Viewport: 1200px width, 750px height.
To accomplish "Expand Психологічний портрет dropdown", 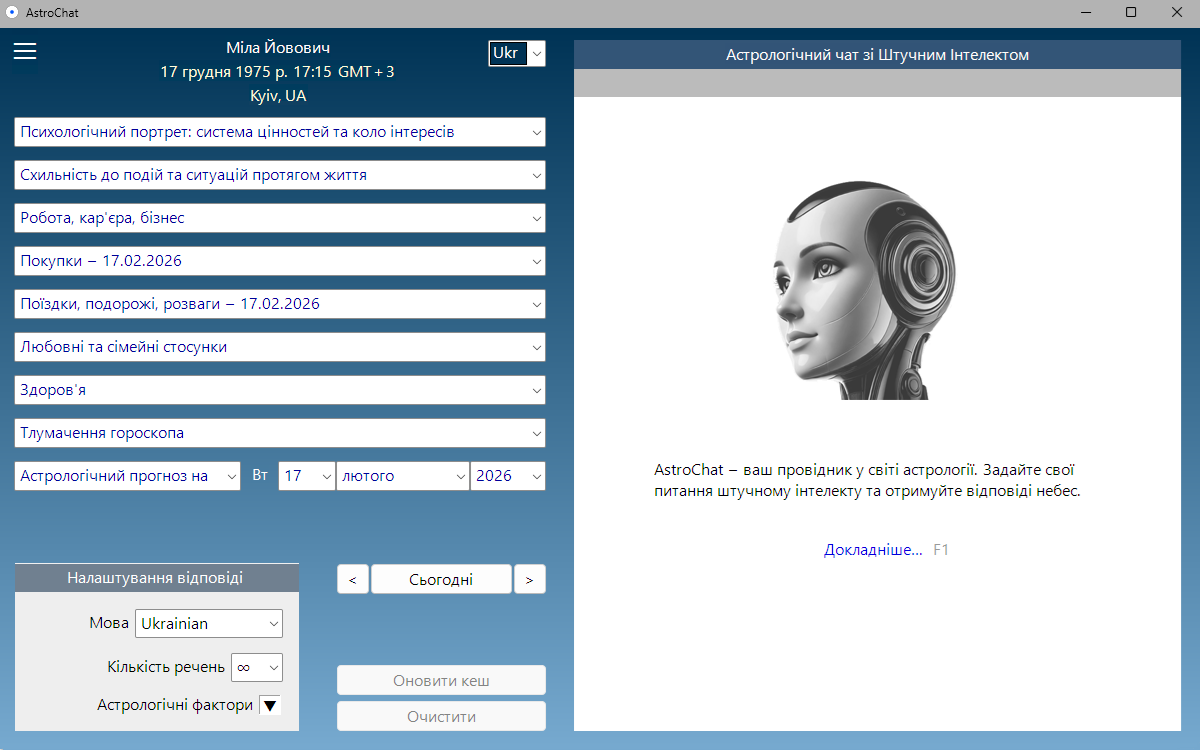I will point(280,132).
